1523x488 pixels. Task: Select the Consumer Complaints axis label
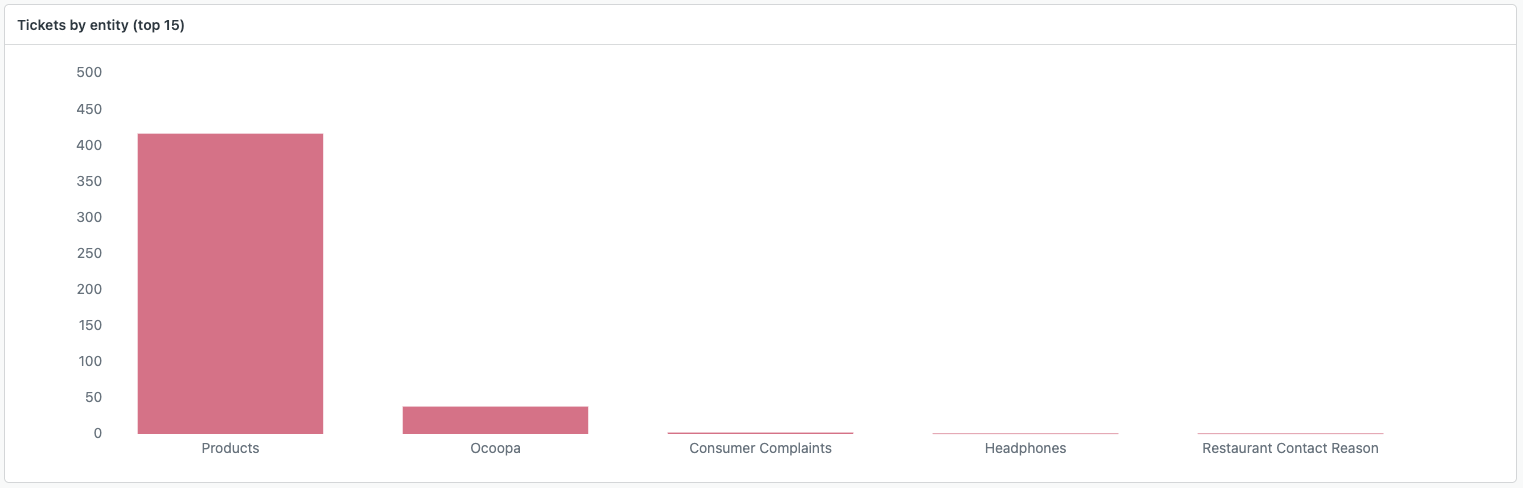point(760,449)
